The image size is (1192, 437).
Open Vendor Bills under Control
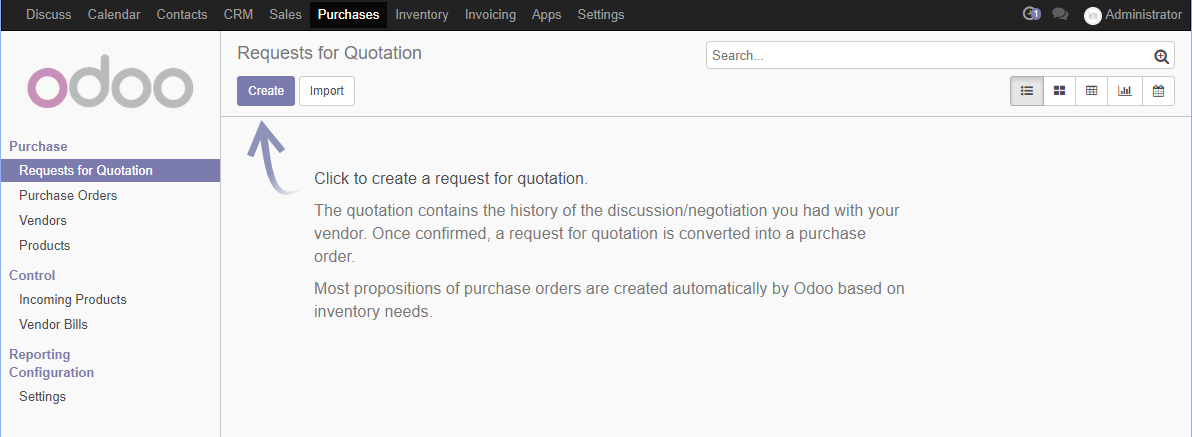53,325
